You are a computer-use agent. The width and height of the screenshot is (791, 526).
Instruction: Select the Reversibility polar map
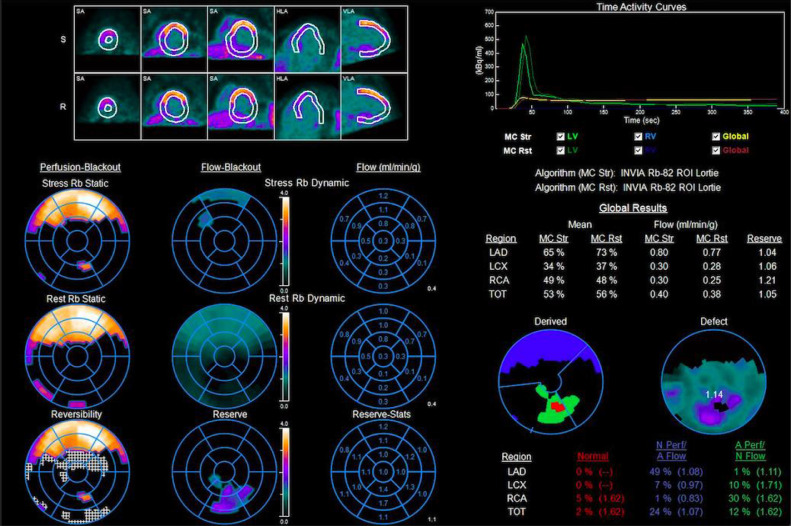click(x=77, y=472)
